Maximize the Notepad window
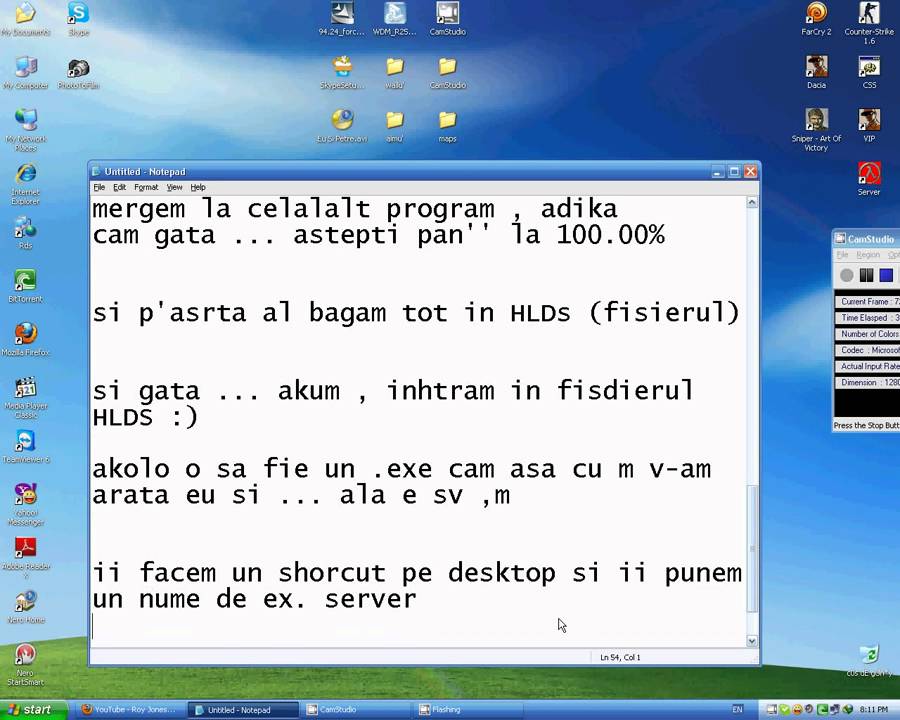 click(x=734, y=171)
